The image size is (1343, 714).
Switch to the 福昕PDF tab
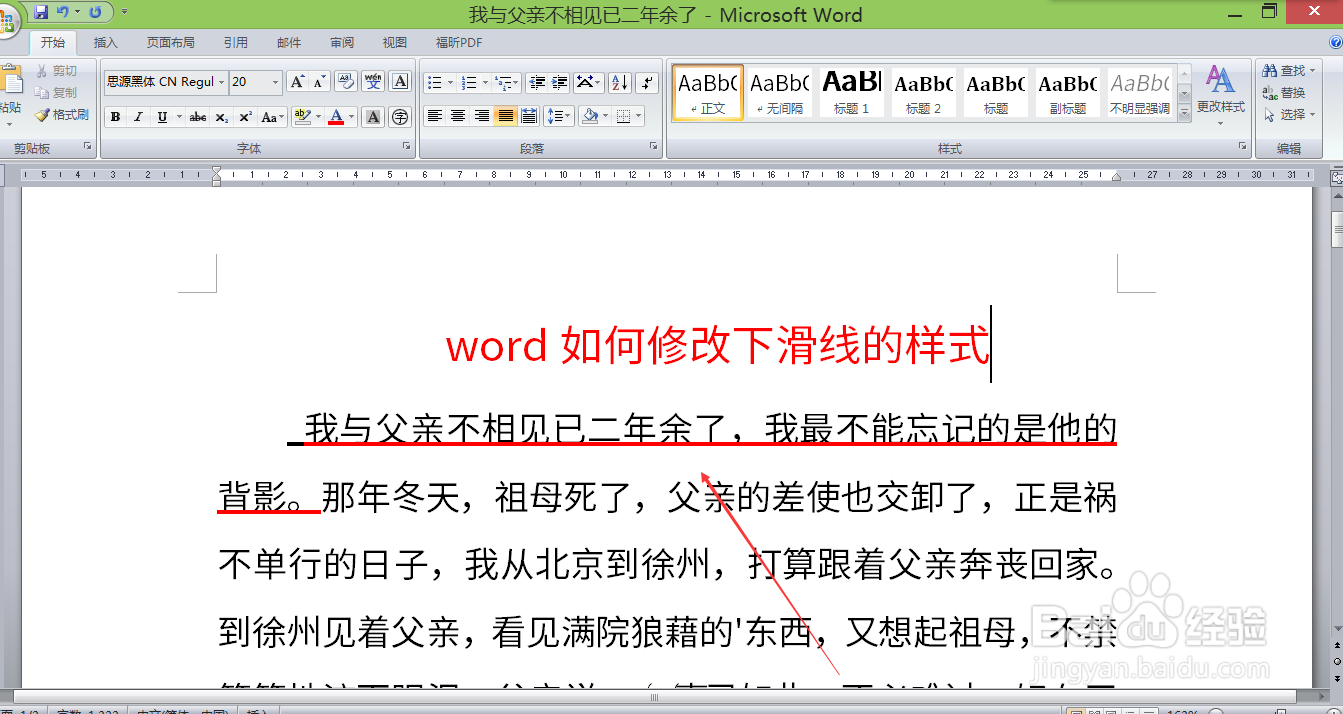(x=459, y=42)
